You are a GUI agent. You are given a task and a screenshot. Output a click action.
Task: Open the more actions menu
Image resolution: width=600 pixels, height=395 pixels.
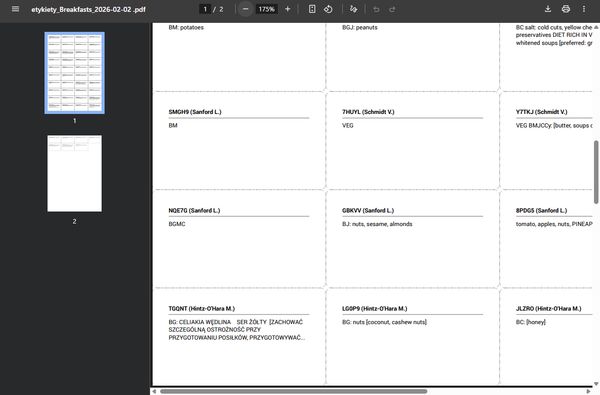pyautogui.click(x=584, y=9)
